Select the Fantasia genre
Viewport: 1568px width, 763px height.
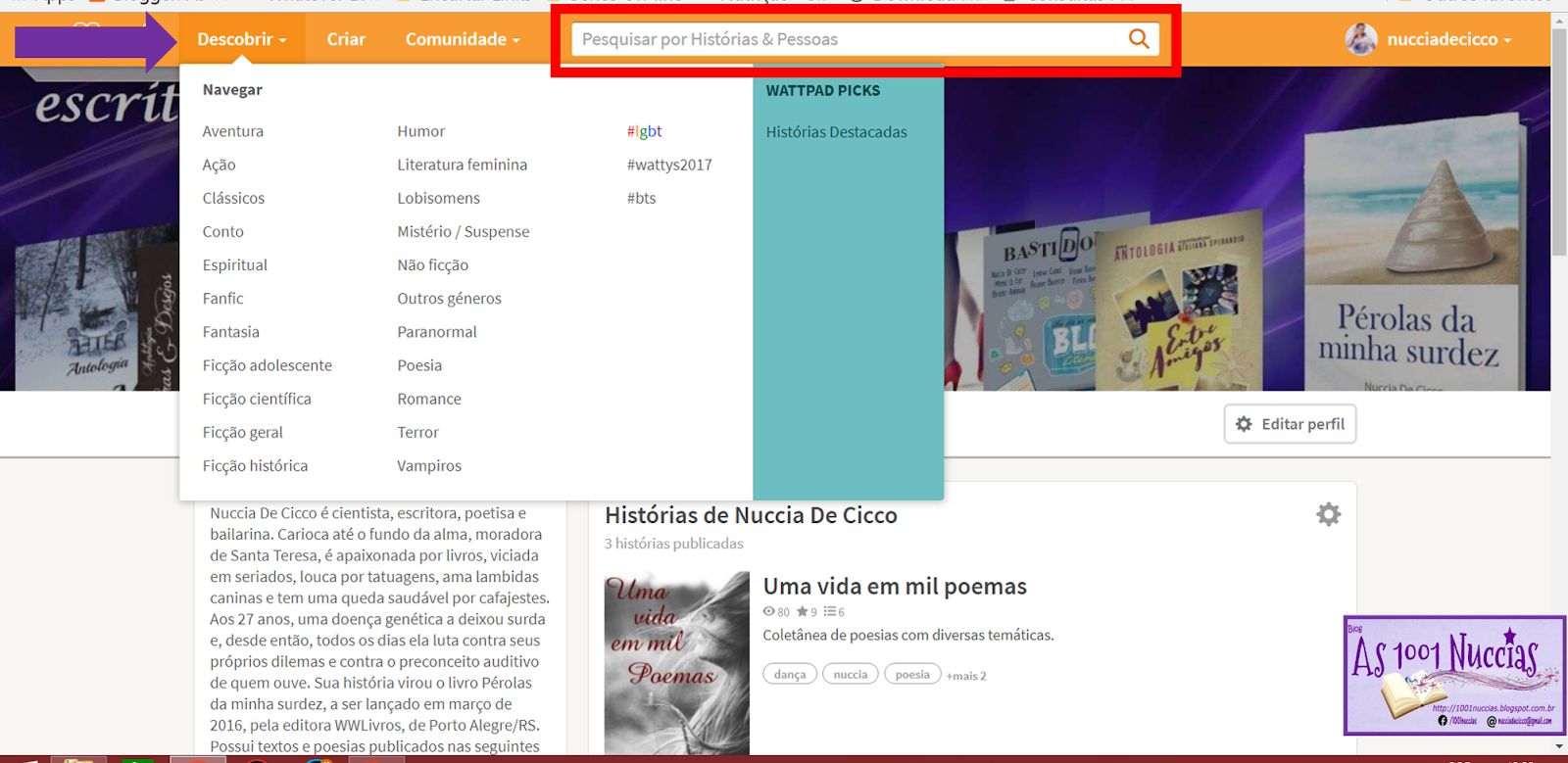230,331
